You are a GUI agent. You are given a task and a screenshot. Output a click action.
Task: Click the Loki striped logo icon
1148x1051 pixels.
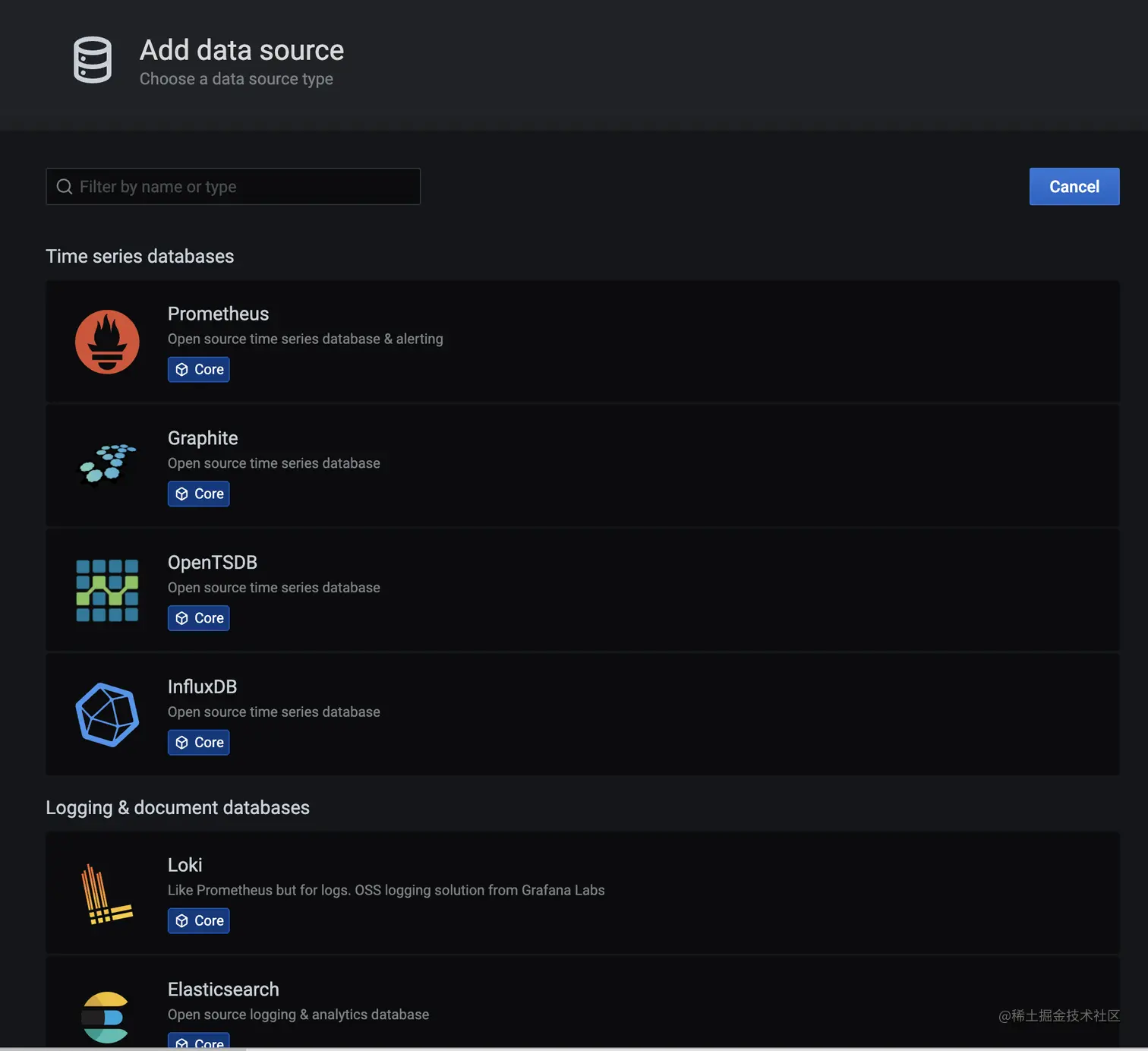point(107,894)
